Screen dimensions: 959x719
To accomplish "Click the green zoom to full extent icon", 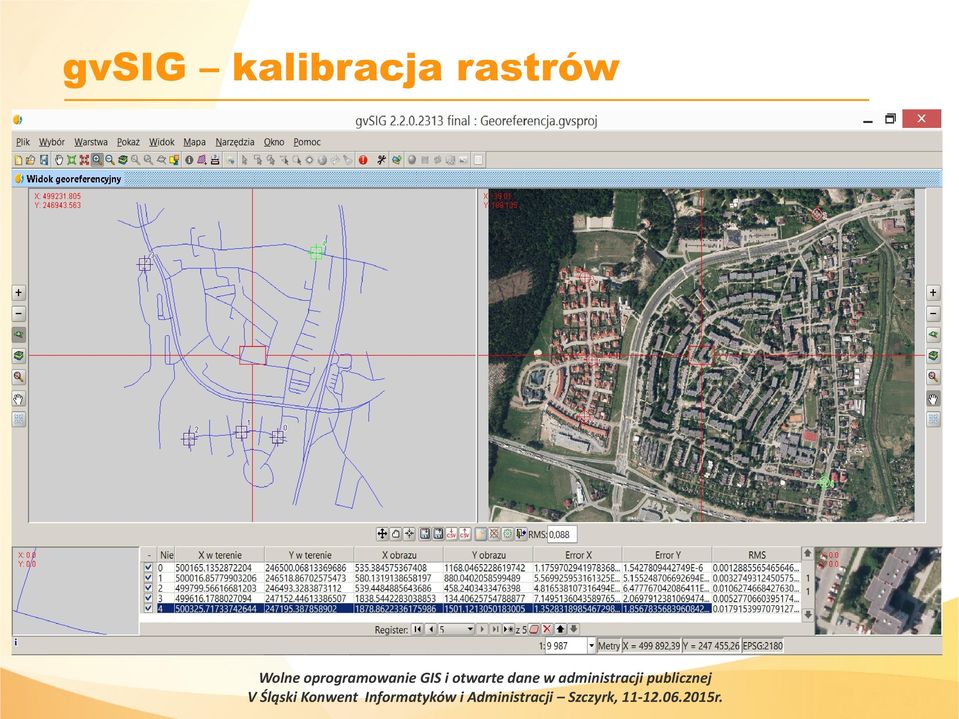I will (72, 160).
